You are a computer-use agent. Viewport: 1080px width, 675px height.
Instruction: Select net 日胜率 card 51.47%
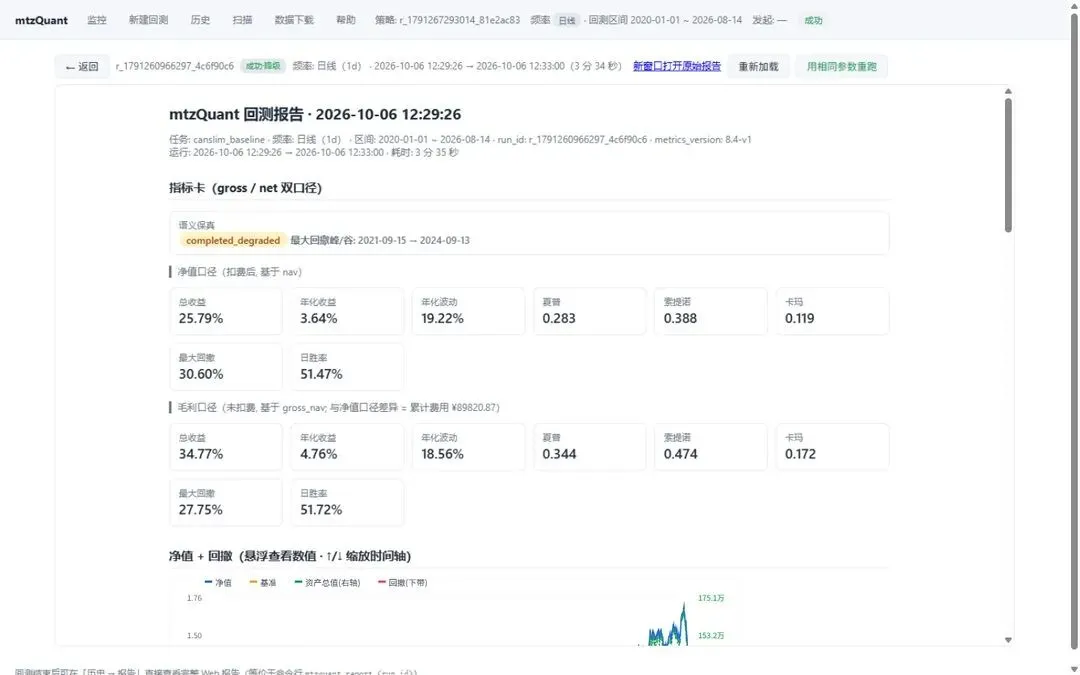[x=347, y=367]
